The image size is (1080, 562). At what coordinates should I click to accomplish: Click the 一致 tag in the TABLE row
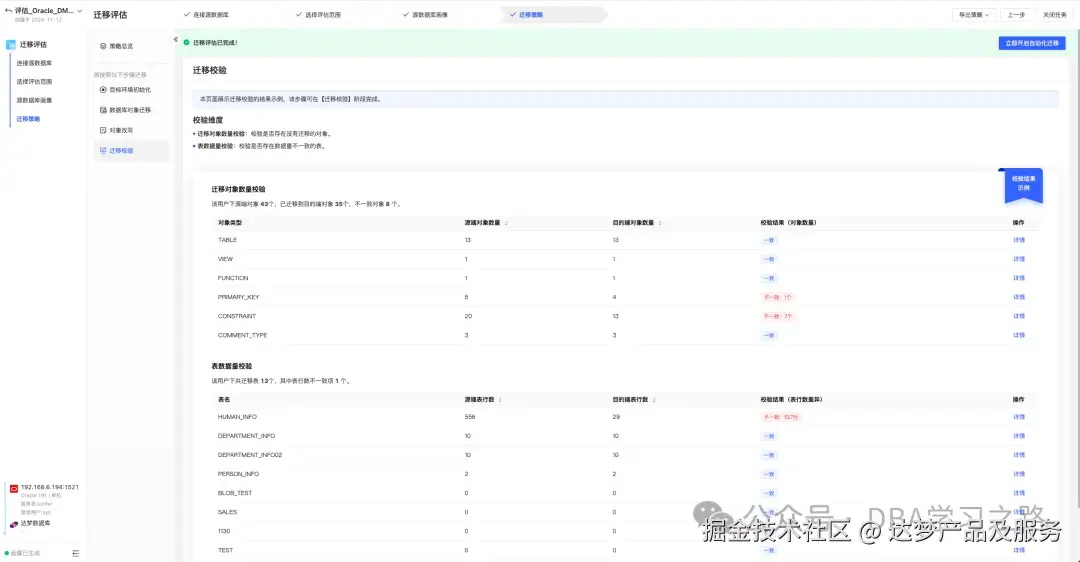click(x=769, y=240)
